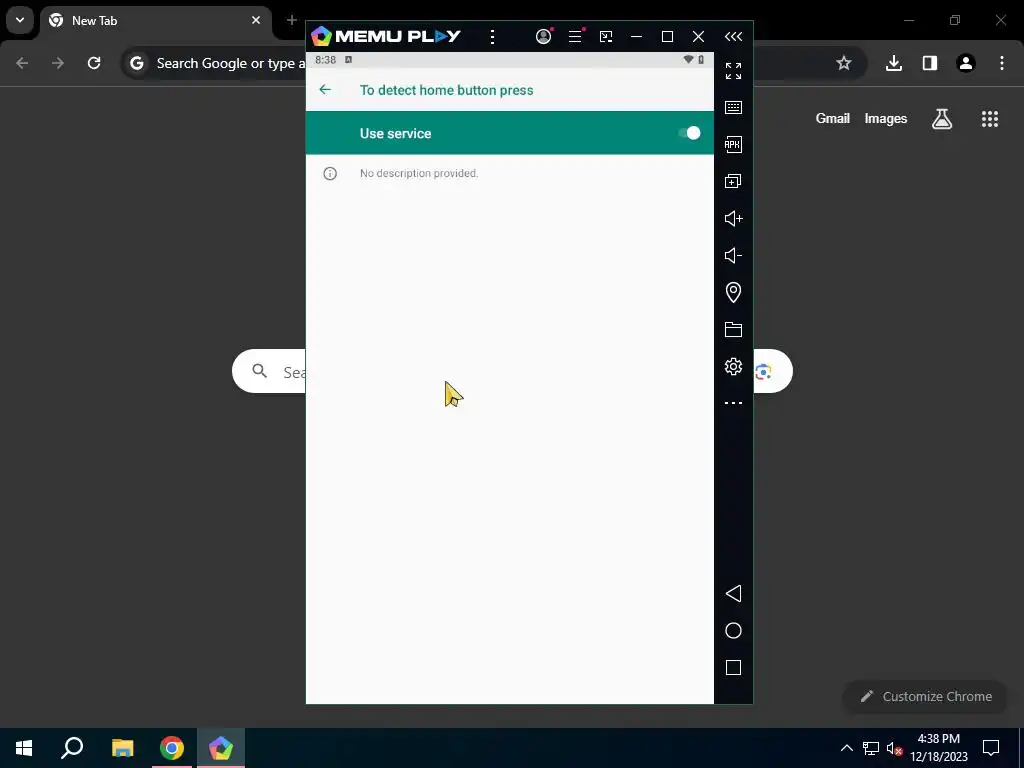
Task: Click 'No description provided.' text
Action: (419, 173)
